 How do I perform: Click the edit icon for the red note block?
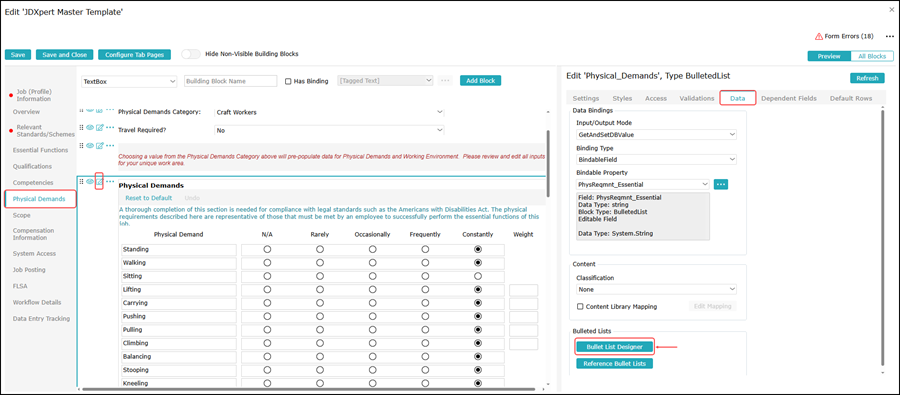tap(99, 146)
